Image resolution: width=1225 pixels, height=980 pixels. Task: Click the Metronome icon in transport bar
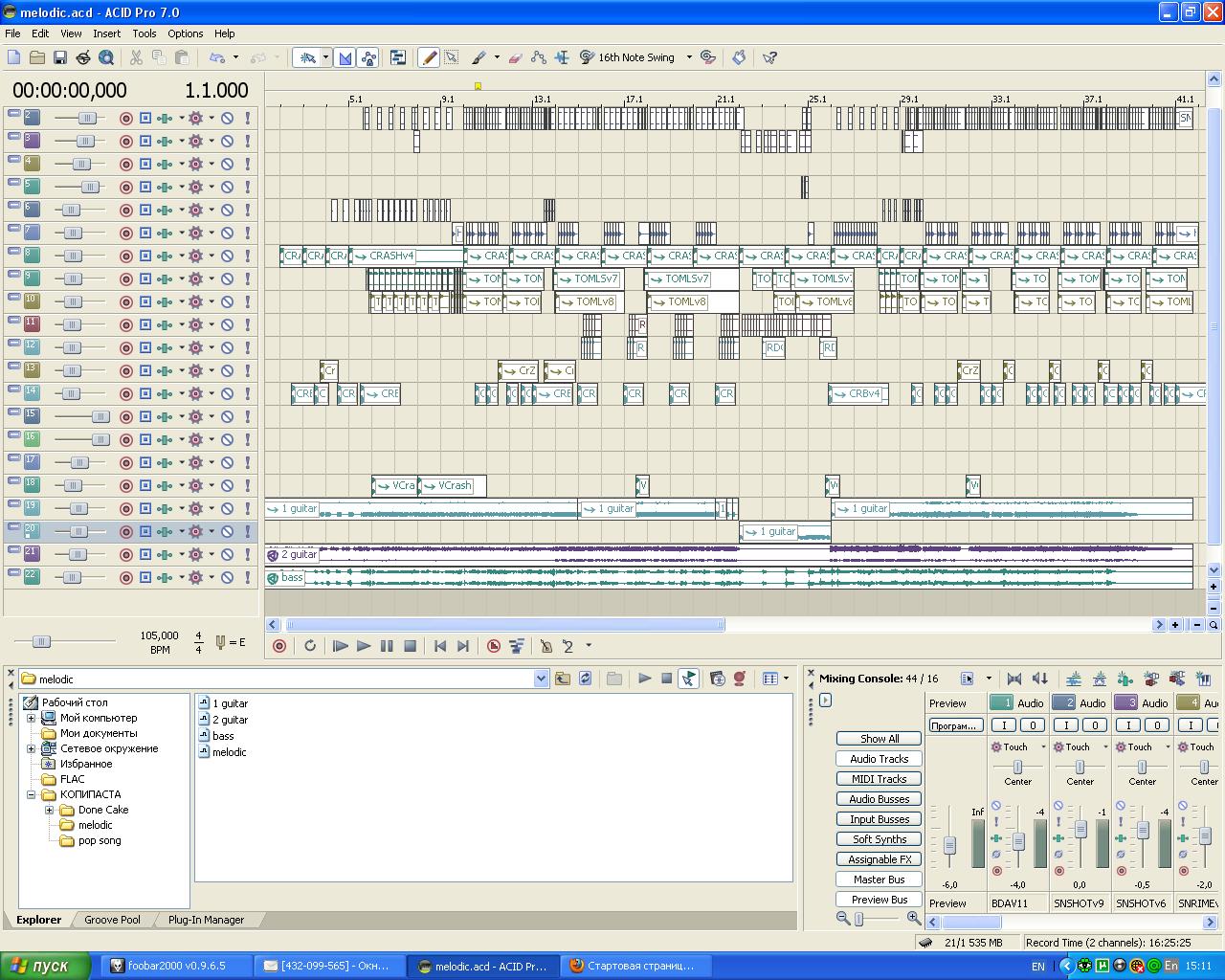[546, 646]
